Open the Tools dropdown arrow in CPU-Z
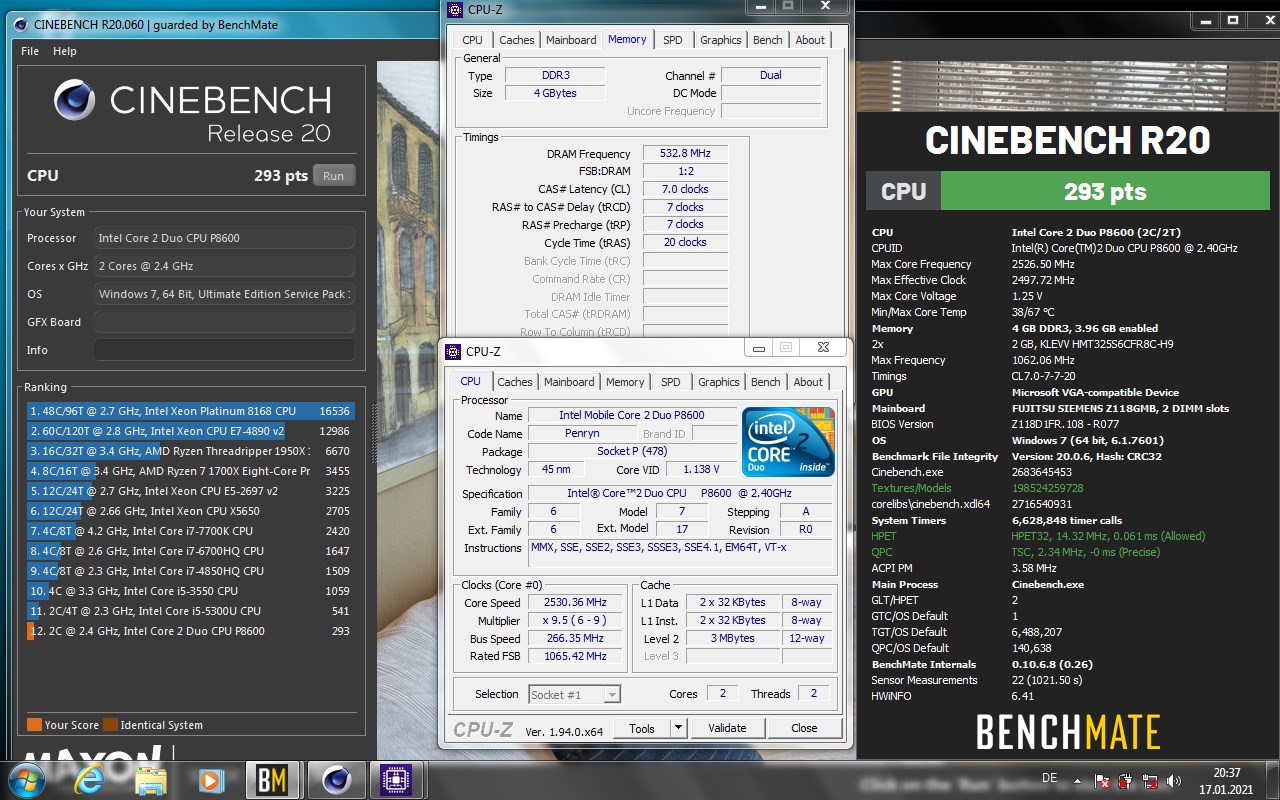Screen dimensions: 1280x800 pyautogui.click(x=678, y=728)
